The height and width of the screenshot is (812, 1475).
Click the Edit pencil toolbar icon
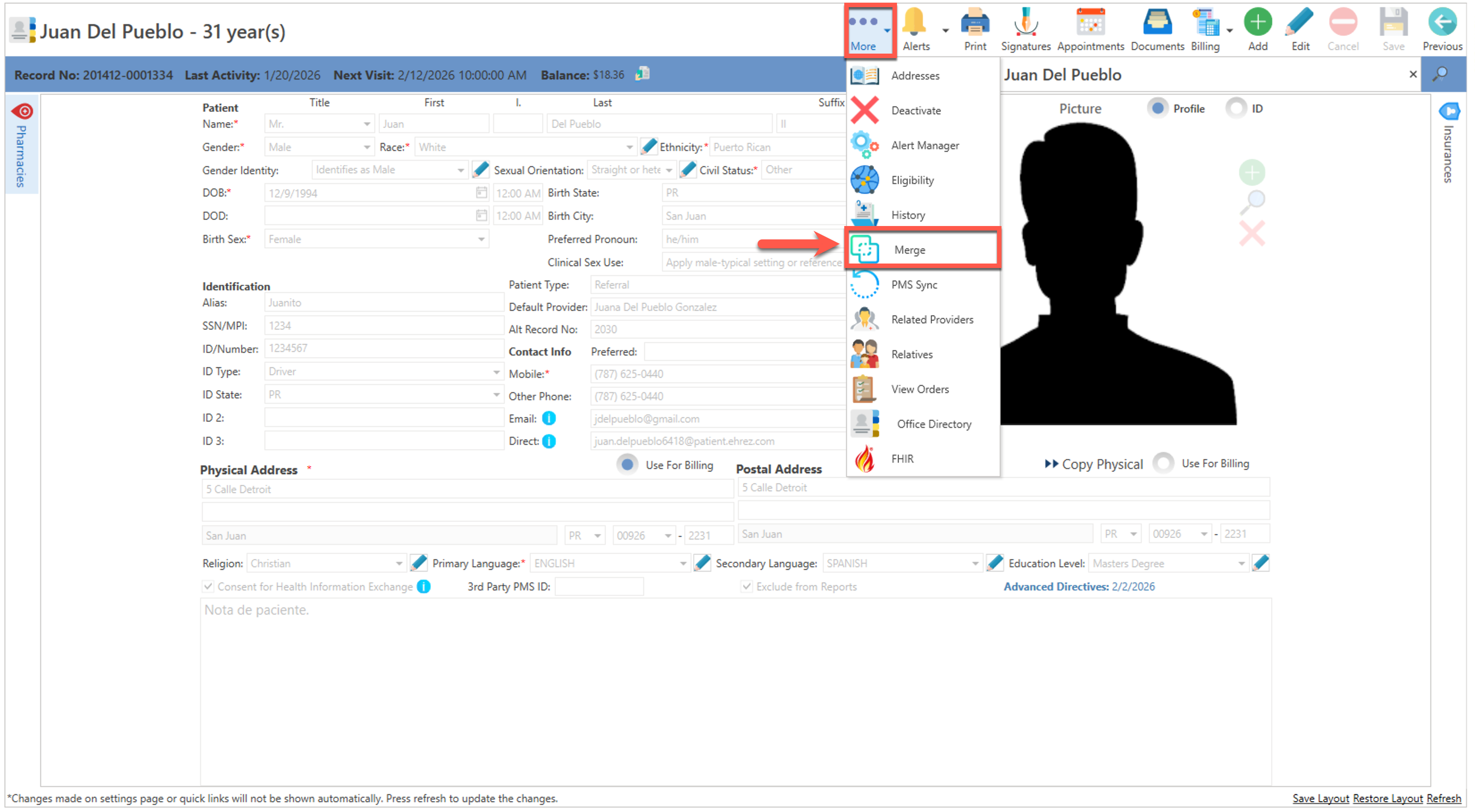pos(1300,23)
